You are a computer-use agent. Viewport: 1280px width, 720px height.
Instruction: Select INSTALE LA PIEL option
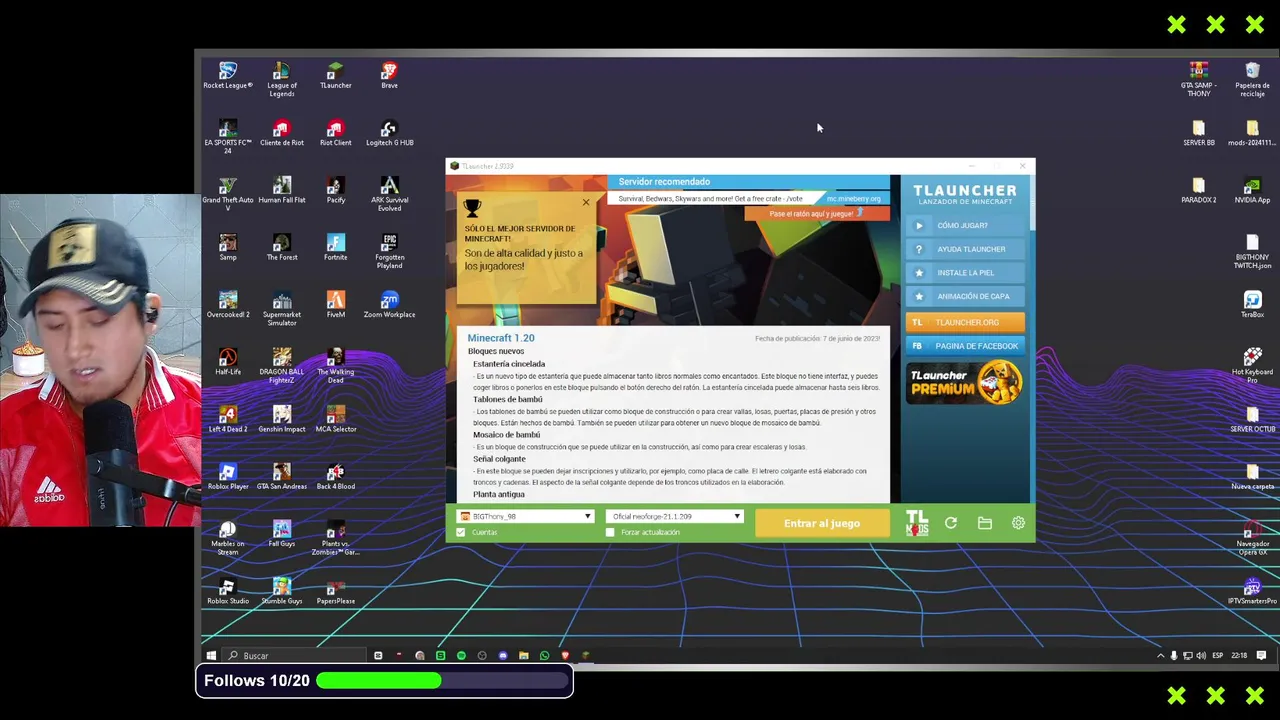point(965,273)
